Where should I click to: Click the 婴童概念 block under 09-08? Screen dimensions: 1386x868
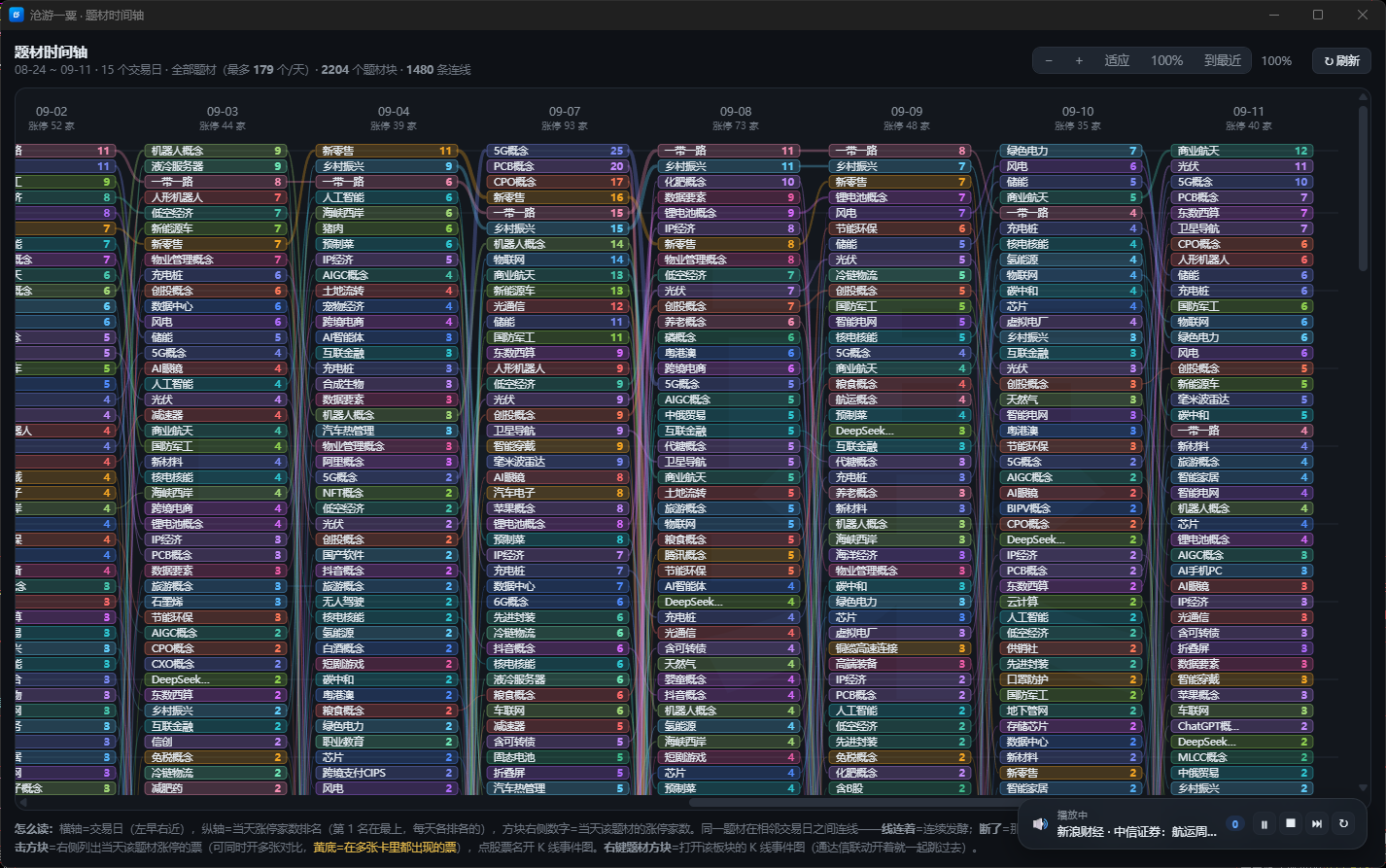pos(729,679)
